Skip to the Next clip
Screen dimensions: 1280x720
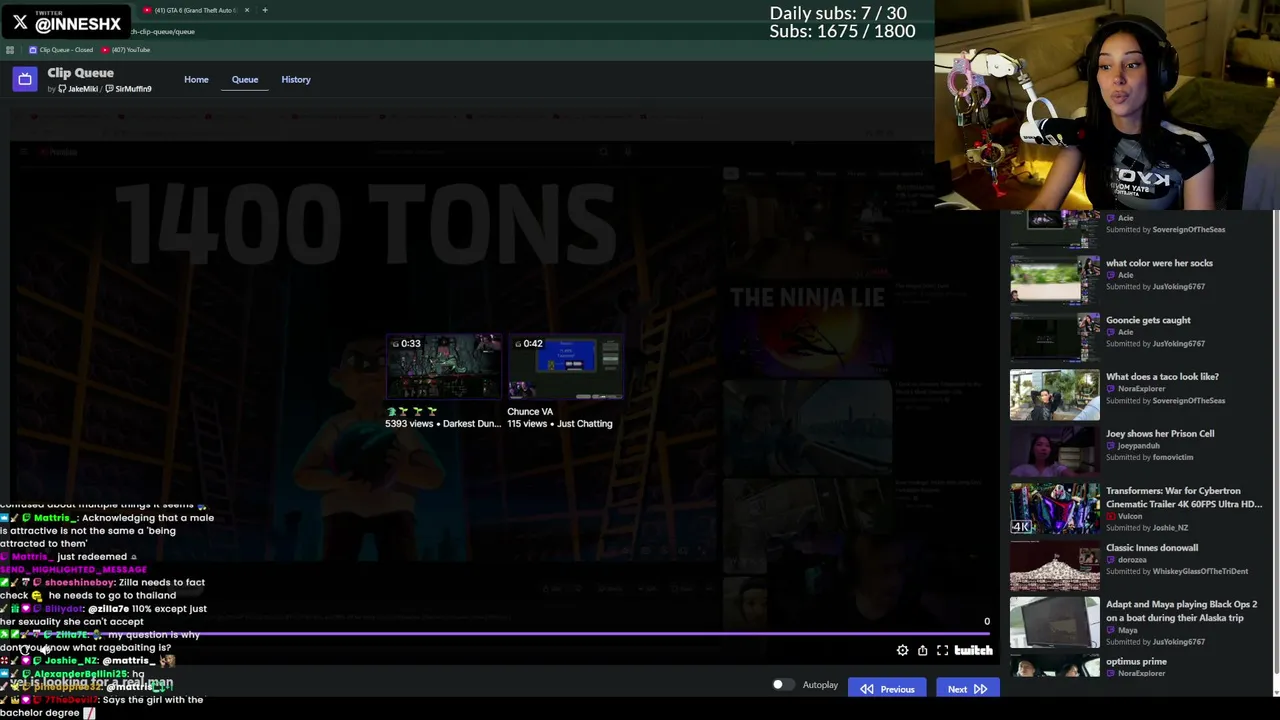tap(967, 689)
